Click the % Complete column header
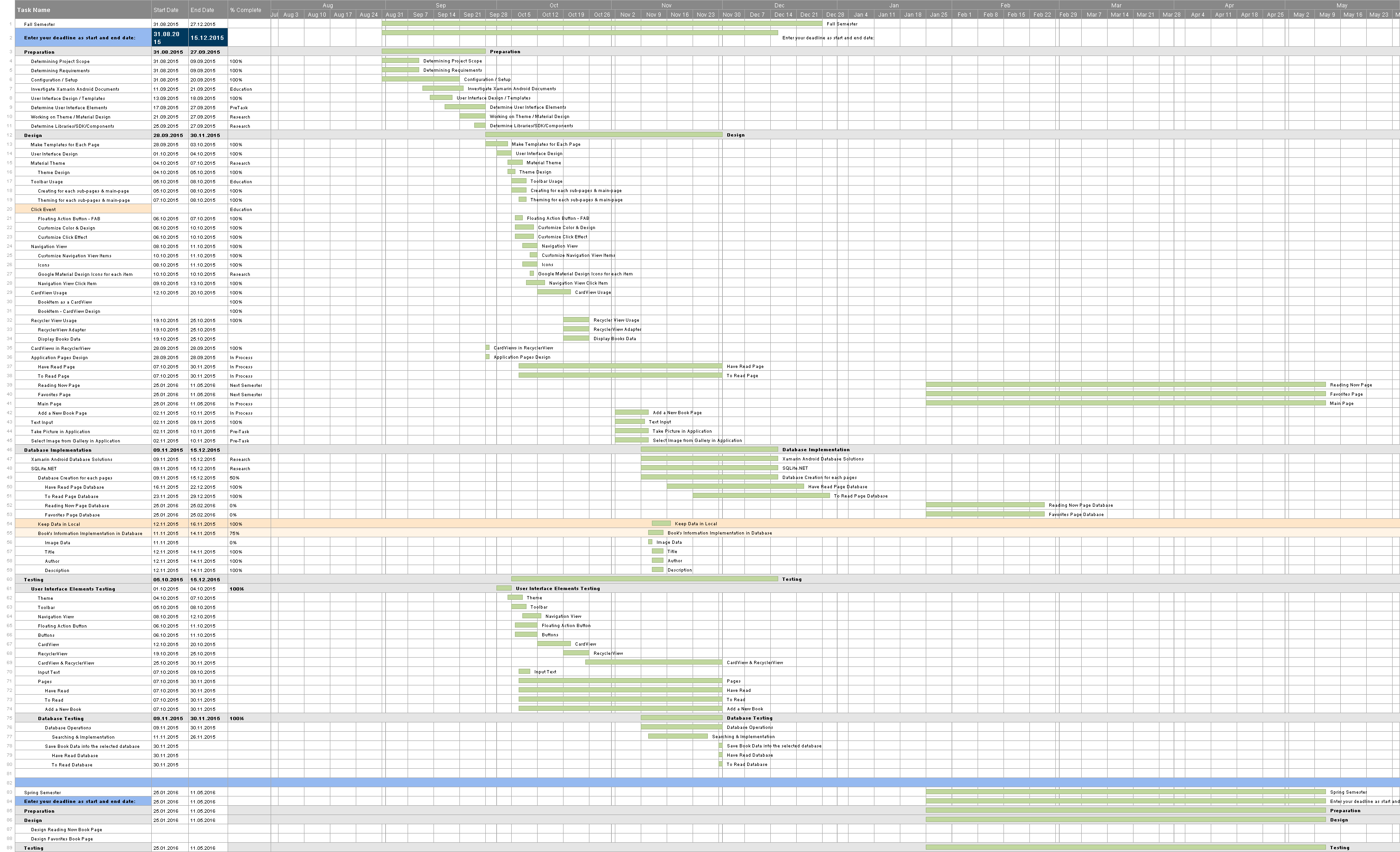This screenshot has height=852, width=1400. point(246,10)
